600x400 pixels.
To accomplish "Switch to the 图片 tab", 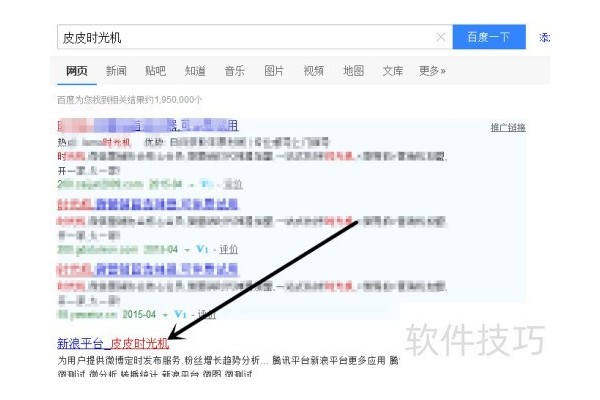I will [274, 71].
